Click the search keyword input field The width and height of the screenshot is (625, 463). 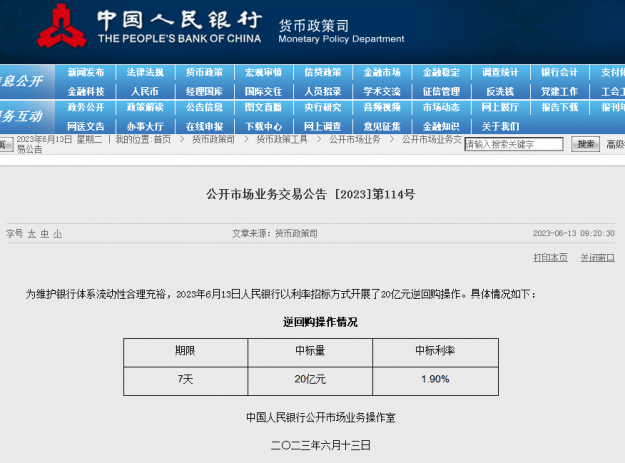click(514, 144)
